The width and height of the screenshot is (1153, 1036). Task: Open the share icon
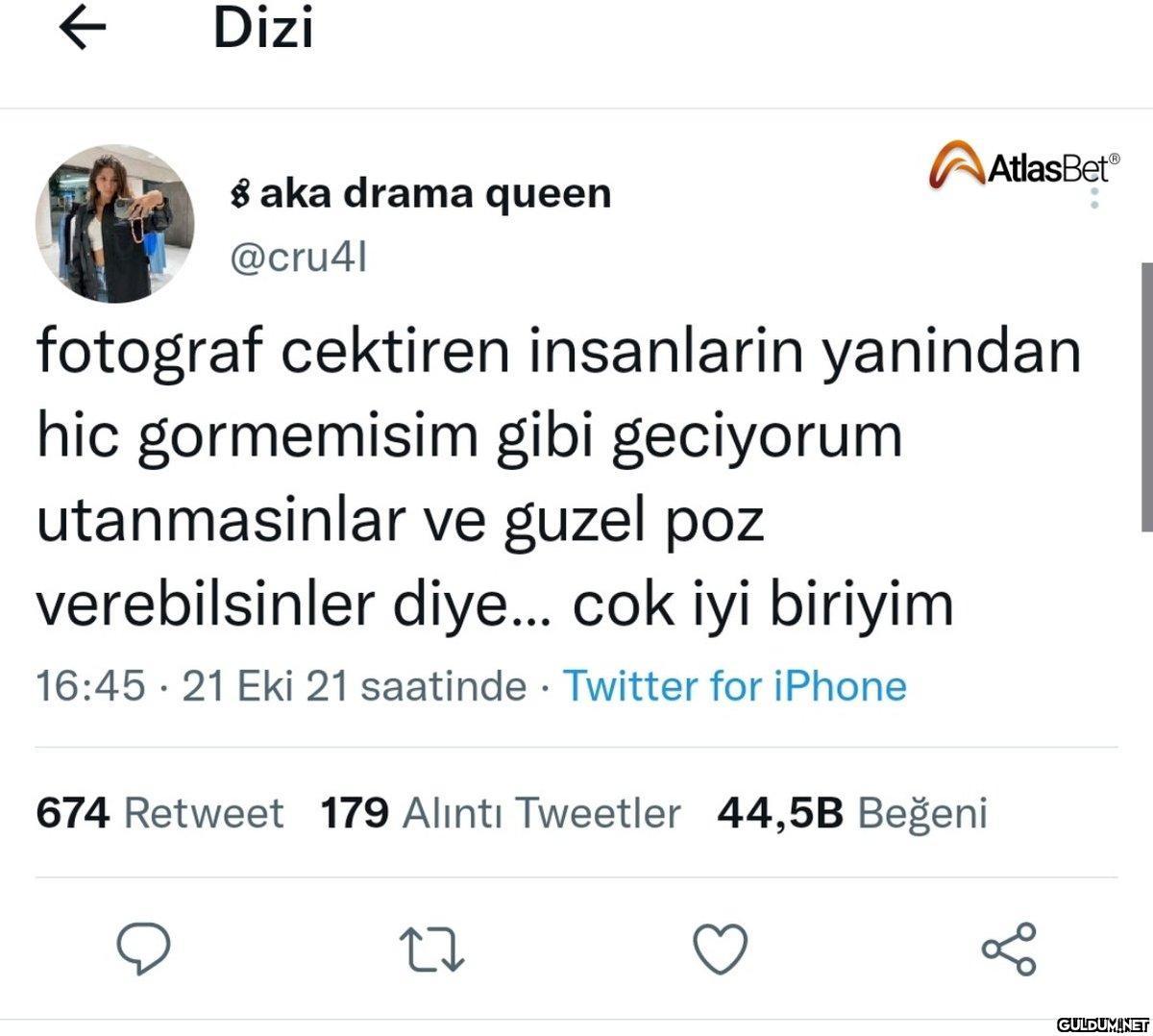click(1009, 950)
